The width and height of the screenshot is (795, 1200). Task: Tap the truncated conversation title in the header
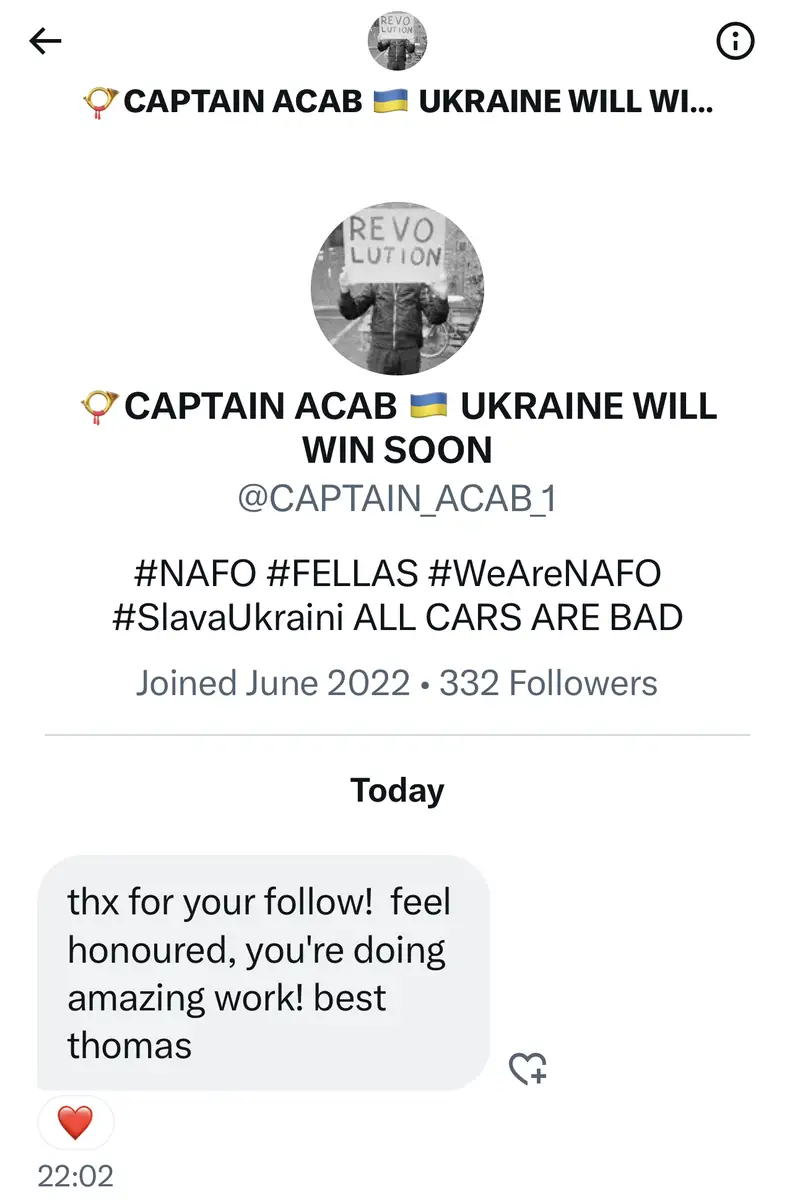point(397,102)
